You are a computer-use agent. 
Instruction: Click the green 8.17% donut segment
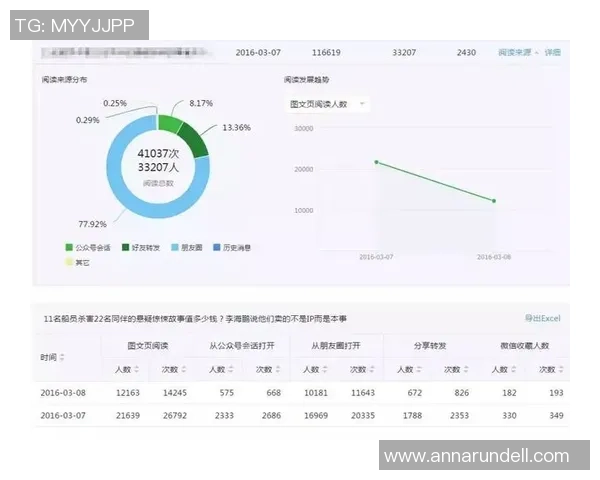click(x=168, y=123)
